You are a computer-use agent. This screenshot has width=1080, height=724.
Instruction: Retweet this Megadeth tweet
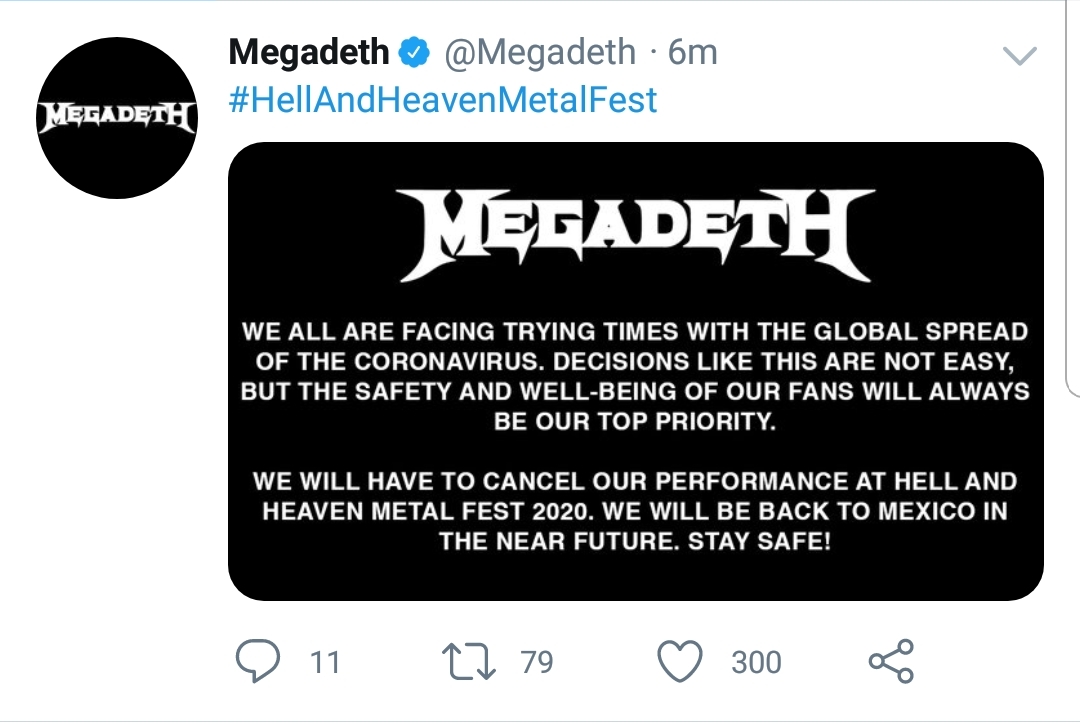click(x=470, y=661)
